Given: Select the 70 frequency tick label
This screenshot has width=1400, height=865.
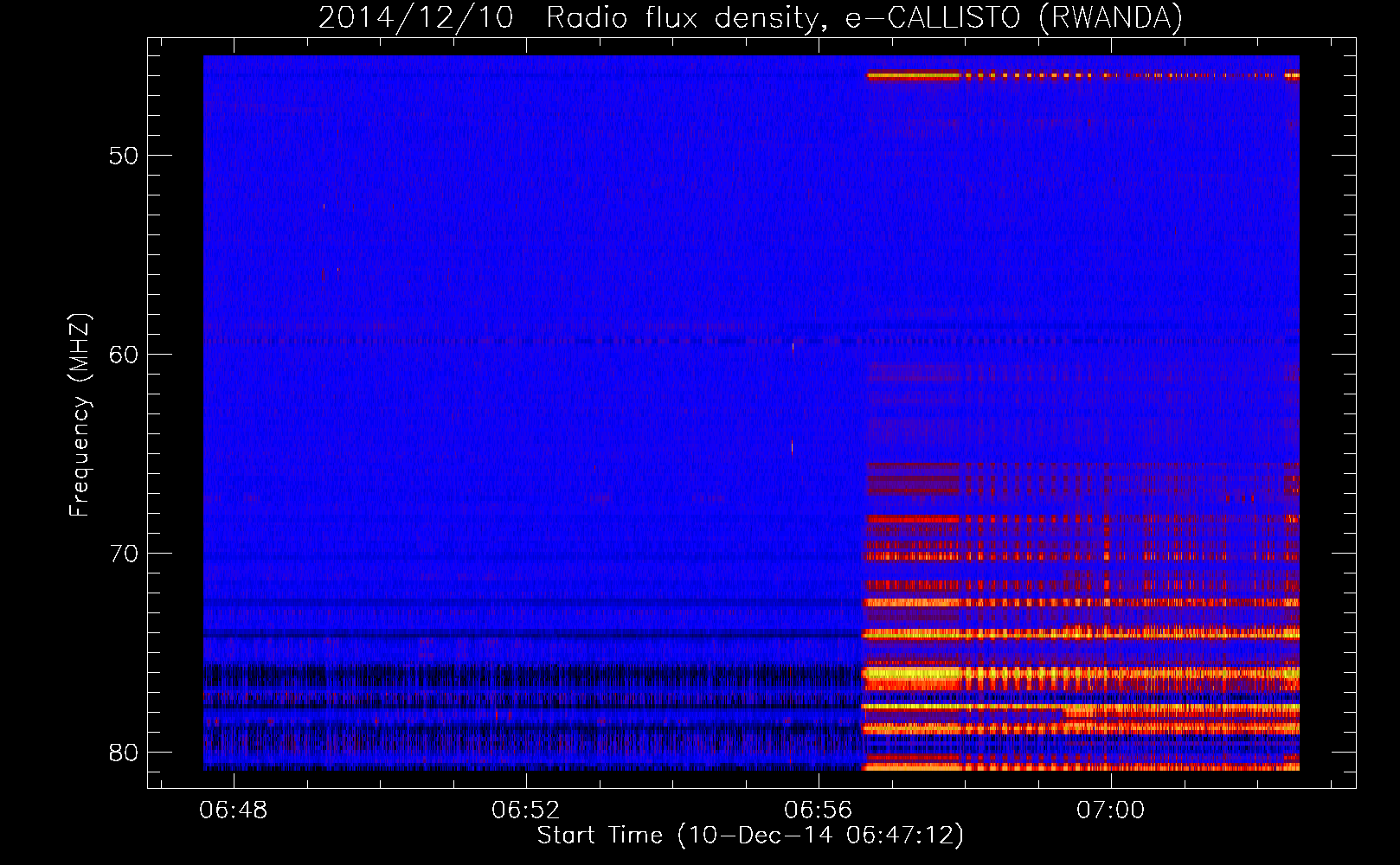Looking at the screenshot, I should coord(124,554).
